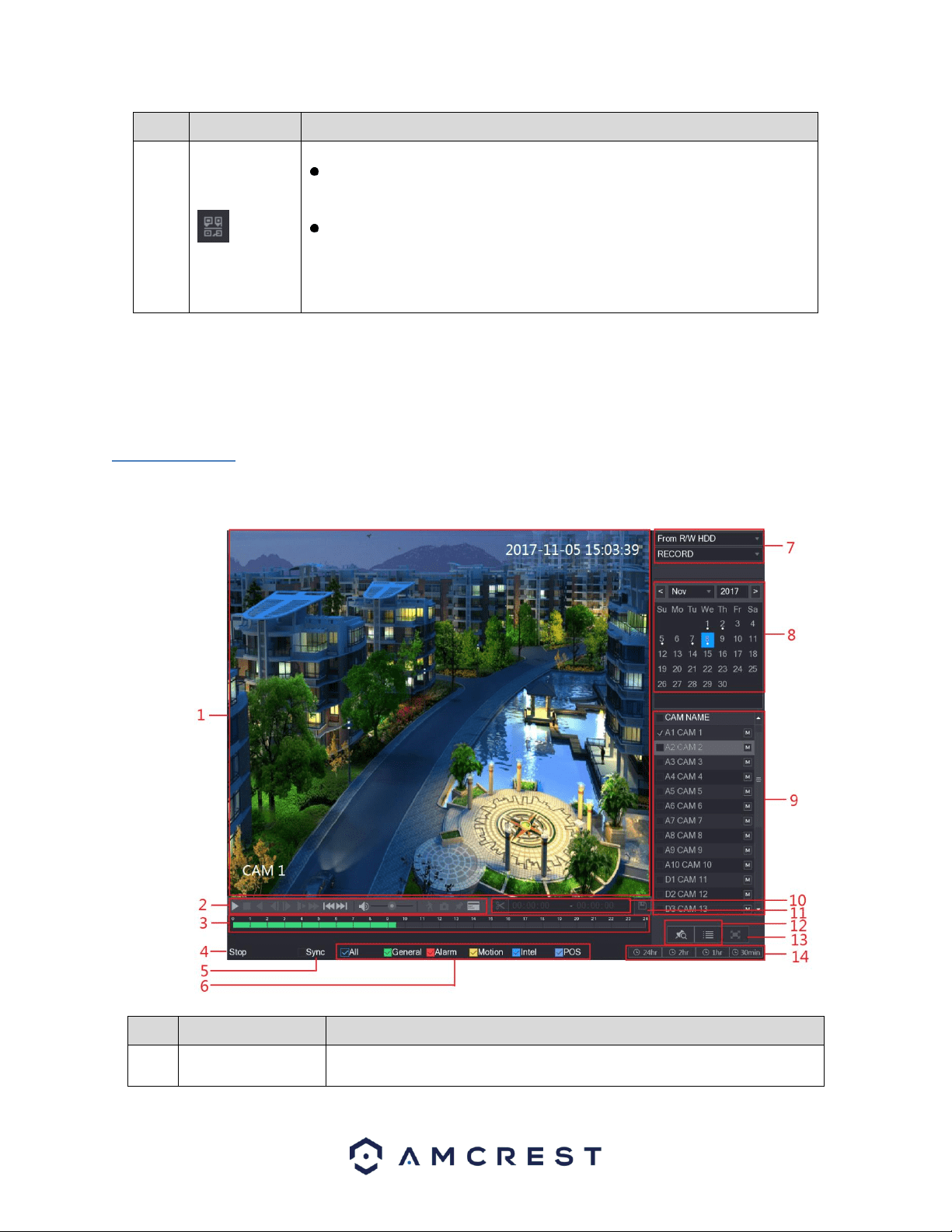952x1232 pixels.
Task: Toggle the Motion record type checkbox
Action: tap(473, 952)
